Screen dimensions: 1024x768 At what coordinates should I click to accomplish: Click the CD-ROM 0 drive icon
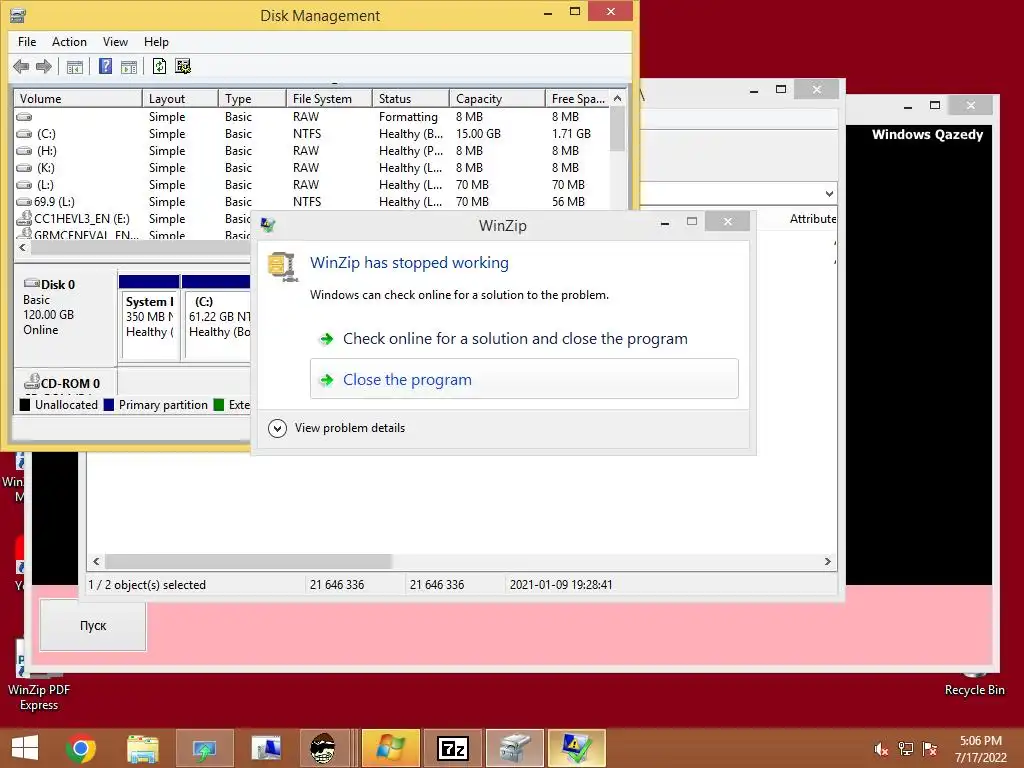(x=32, y=381)
